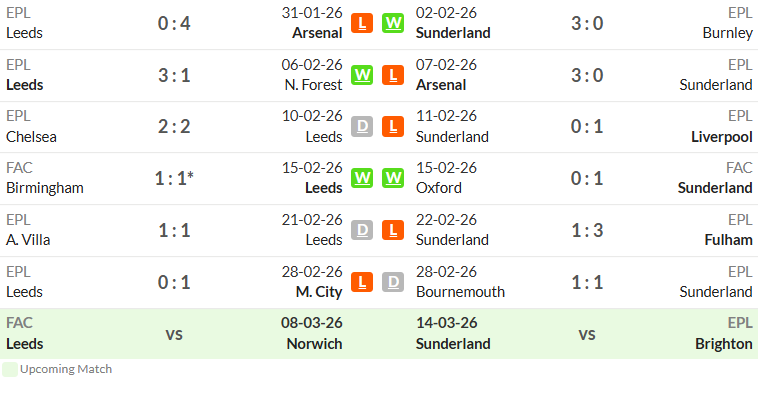Screen dimensions: 760x395
Task: Click the orange L badge for Leeds vs M. City
Action: coord(362,282)
